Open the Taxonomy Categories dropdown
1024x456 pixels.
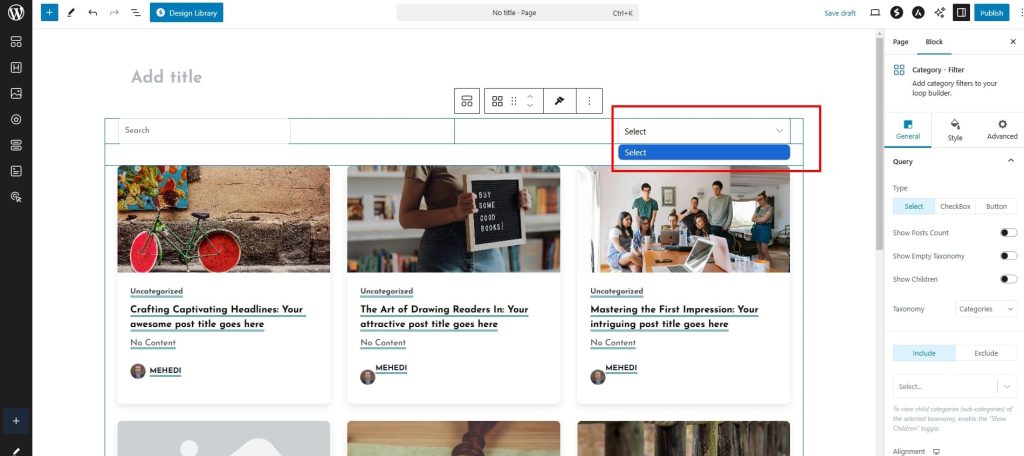point(986,310)
